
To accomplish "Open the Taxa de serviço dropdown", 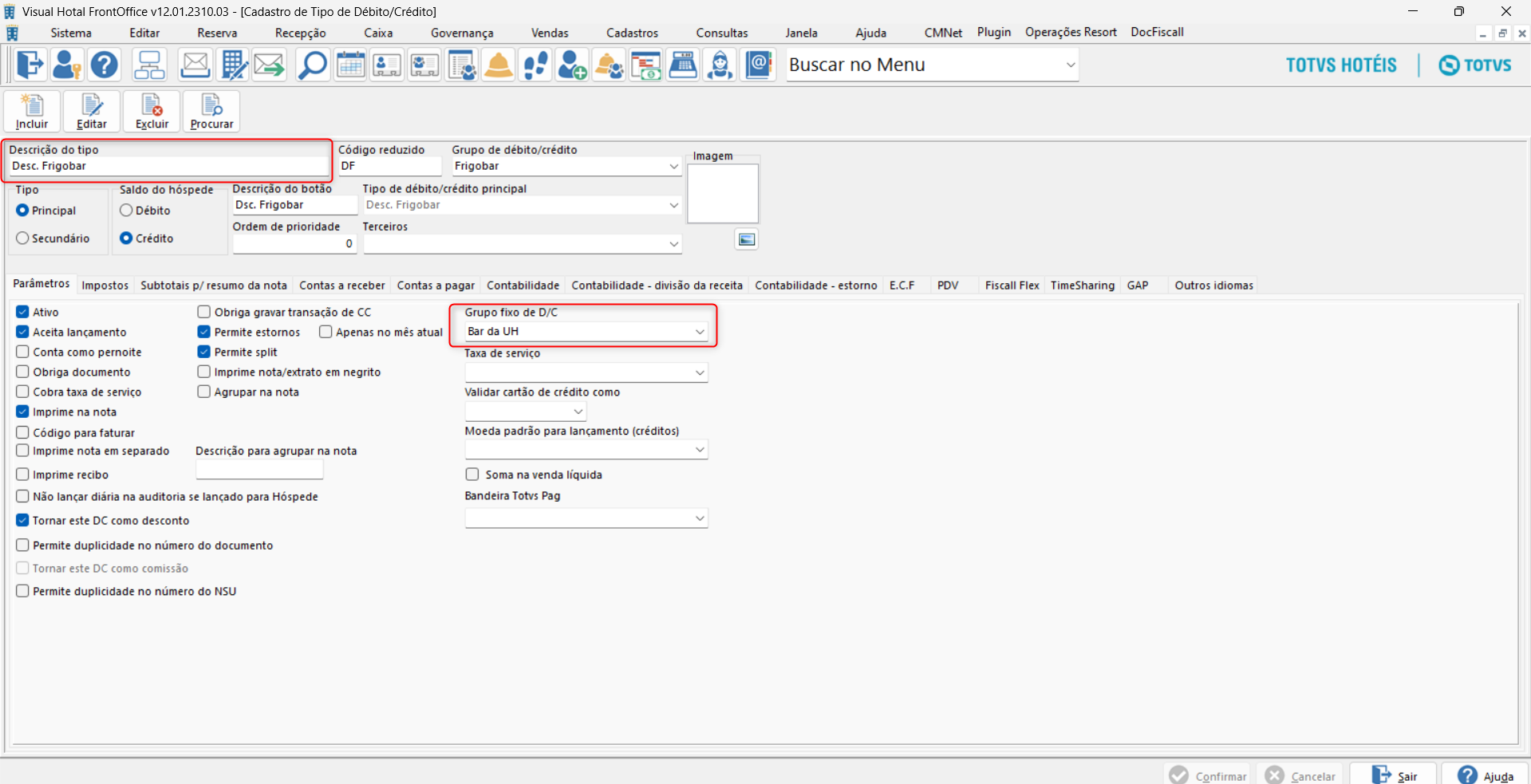I will [700, 372].
